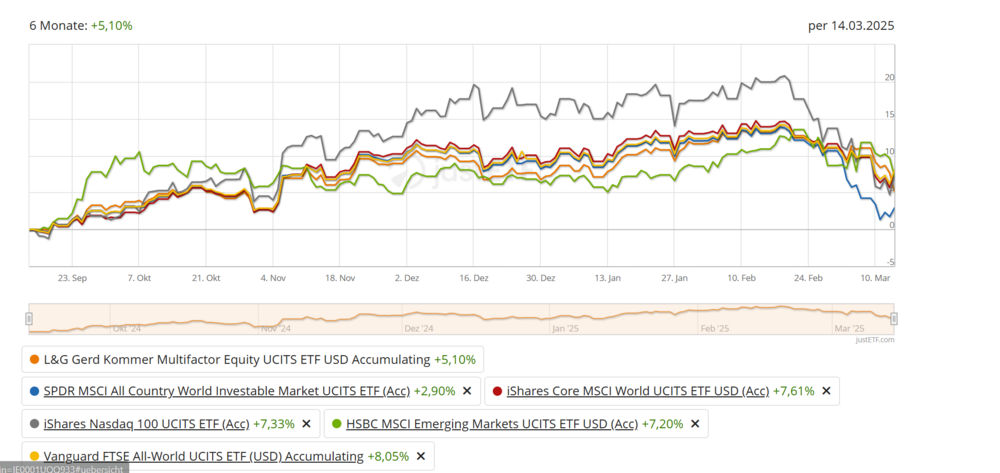1000x473 pixels.
Task: Grab left handle of time range navigator
Action: pyautogui.click(x=29, y=319)
